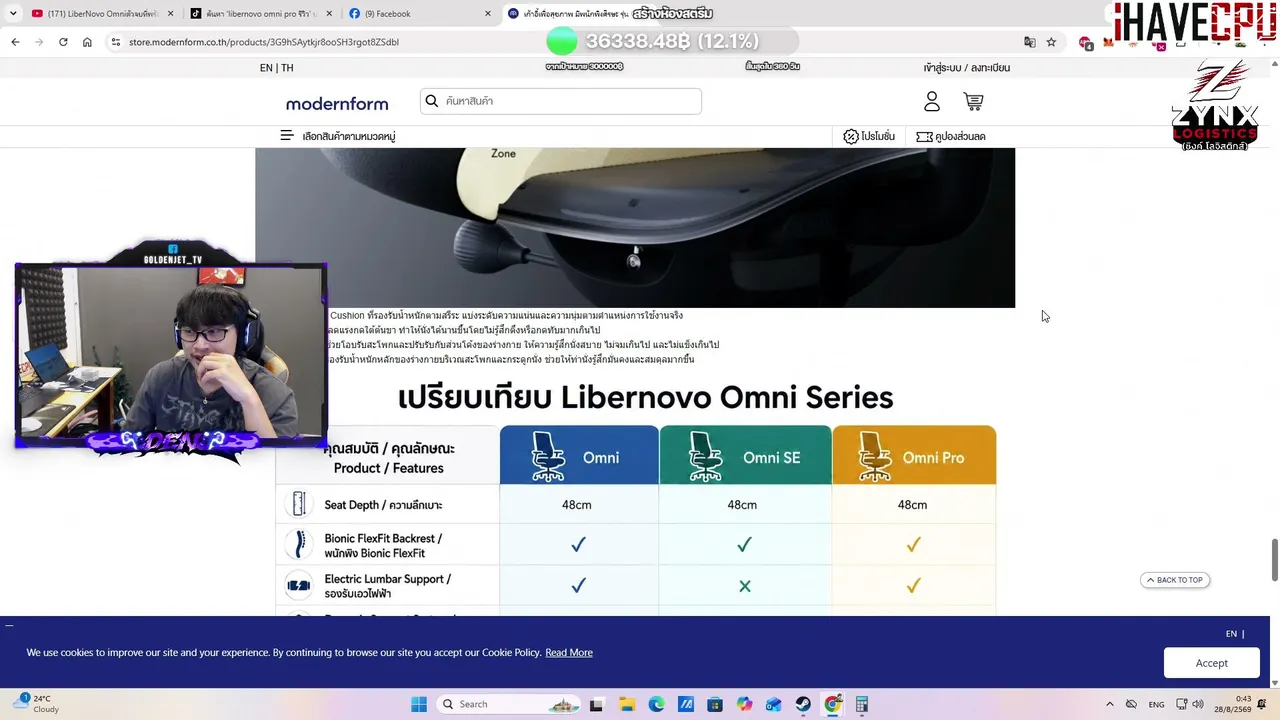Click the BACK TO TOP button

pyautogui.click(x=1175, y=580)
